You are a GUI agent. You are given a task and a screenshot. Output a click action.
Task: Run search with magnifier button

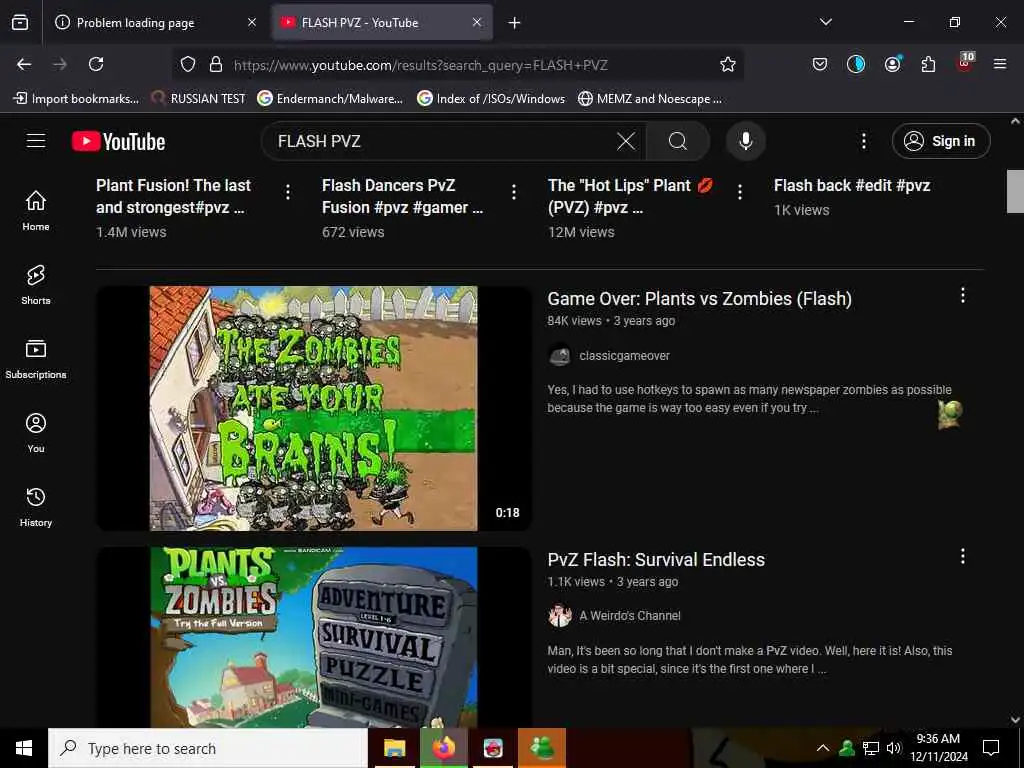pos(678,141)
